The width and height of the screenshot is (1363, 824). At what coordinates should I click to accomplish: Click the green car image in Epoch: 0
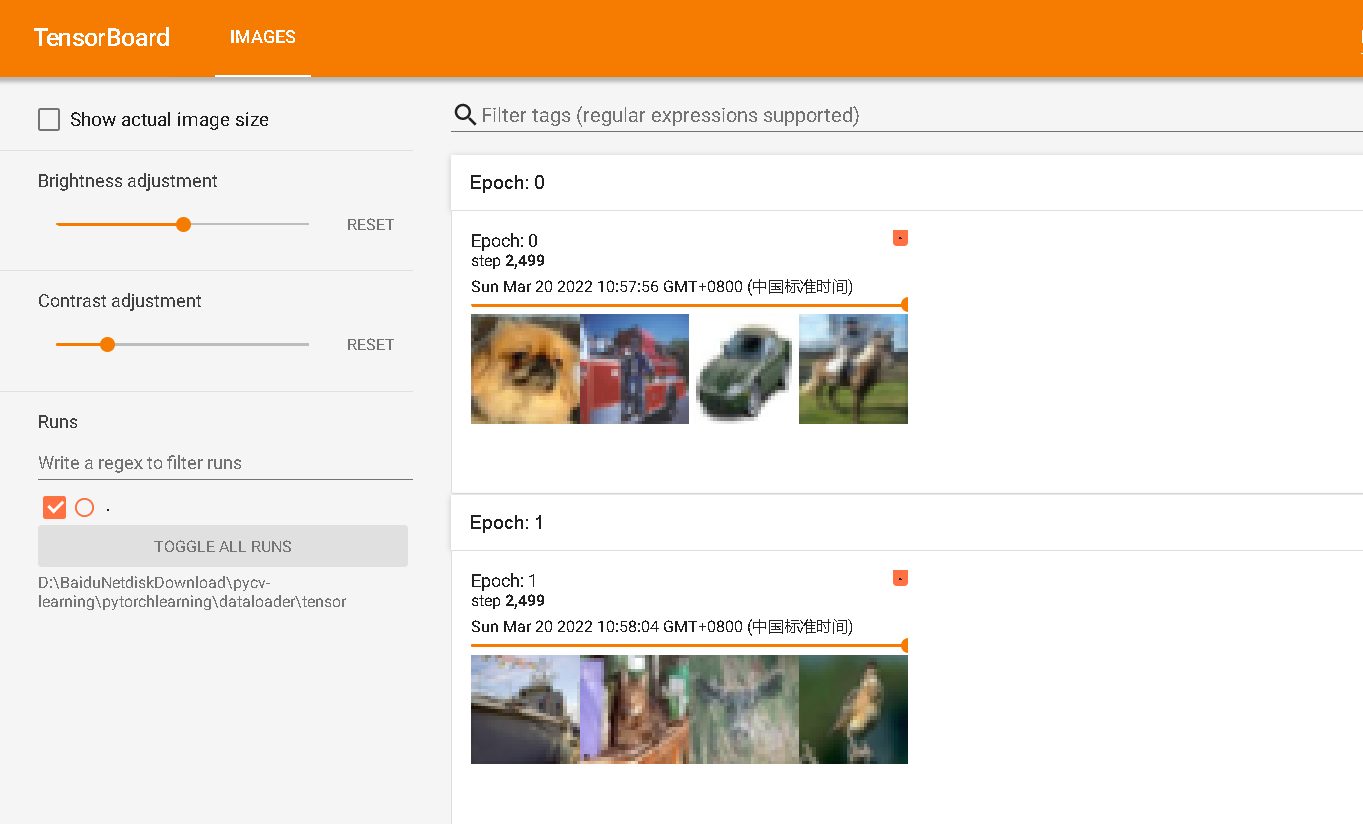click(x=744, y=370)
